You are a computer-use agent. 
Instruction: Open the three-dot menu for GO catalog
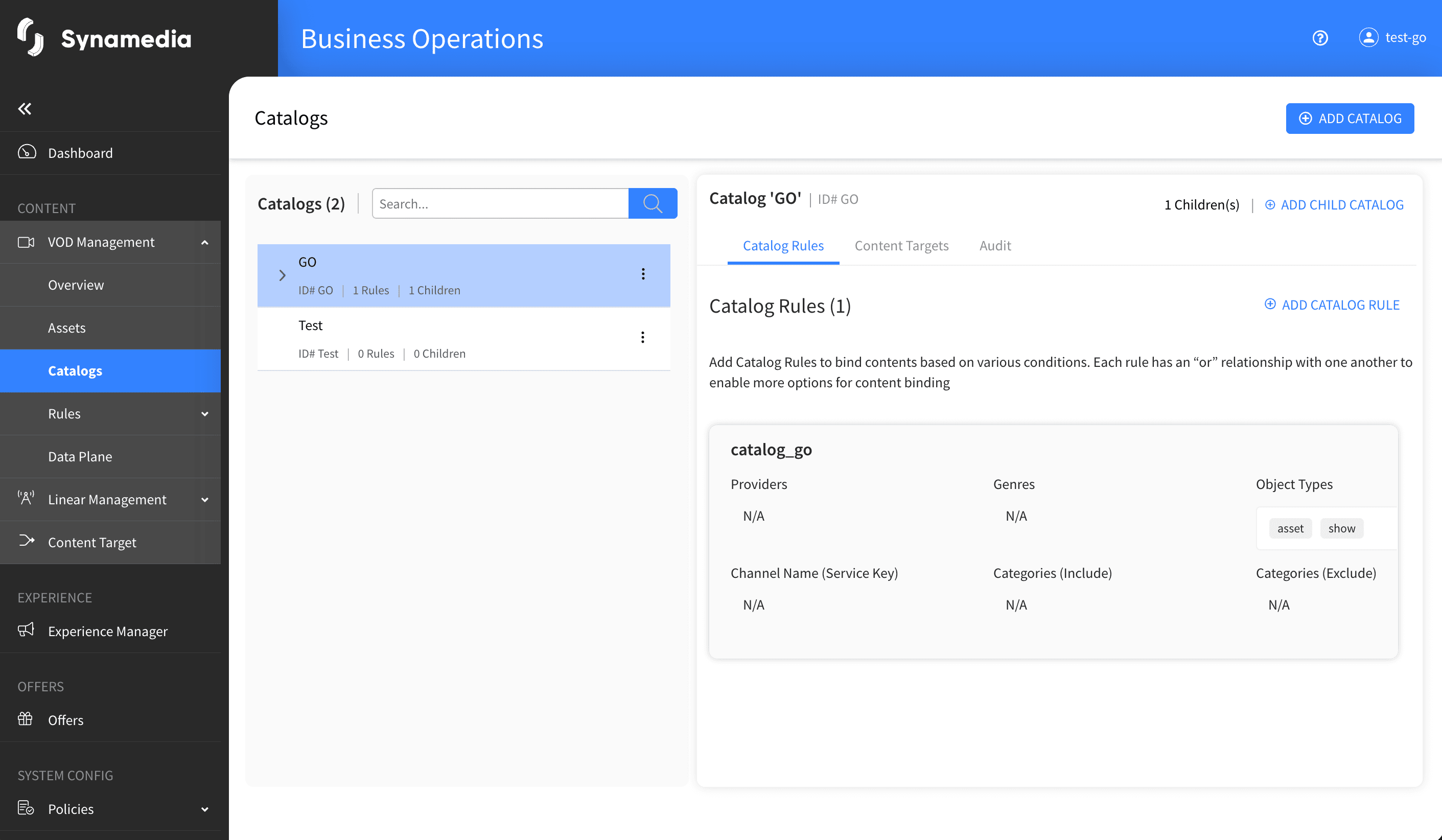pos(643,274)
